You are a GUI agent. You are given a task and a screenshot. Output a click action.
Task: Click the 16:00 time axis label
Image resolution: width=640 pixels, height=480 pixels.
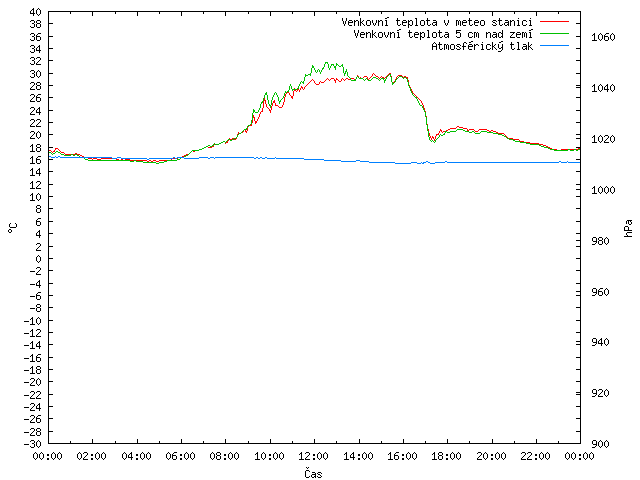tap(402, 456)
